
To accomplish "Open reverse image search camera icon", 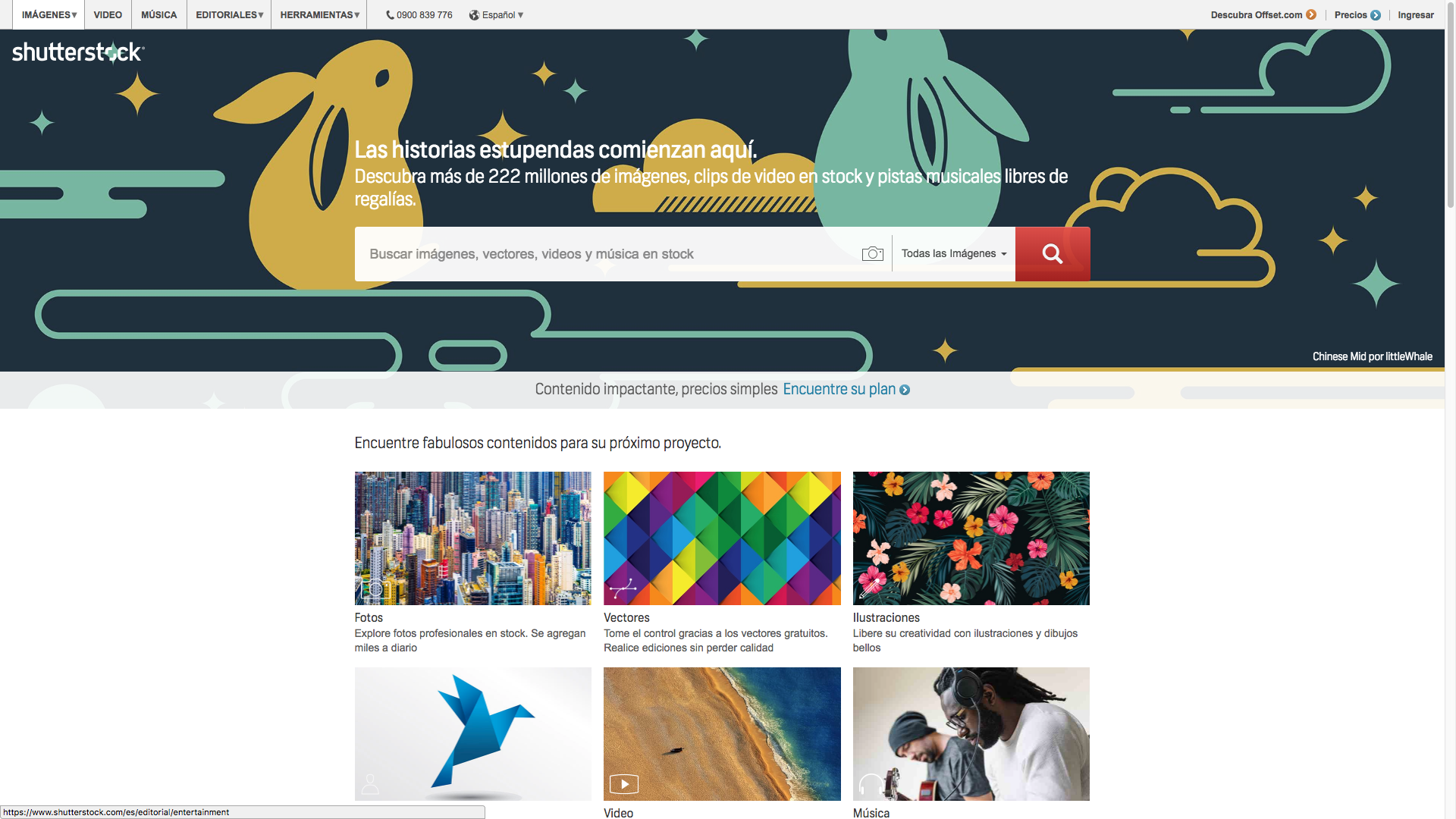I will click(873, 254).
